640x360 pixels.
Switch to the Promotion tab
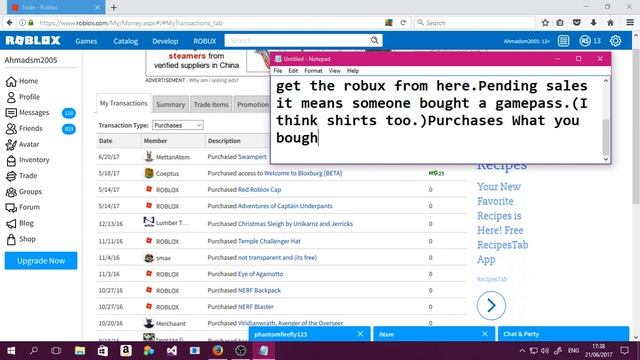[x=252, y=104]
